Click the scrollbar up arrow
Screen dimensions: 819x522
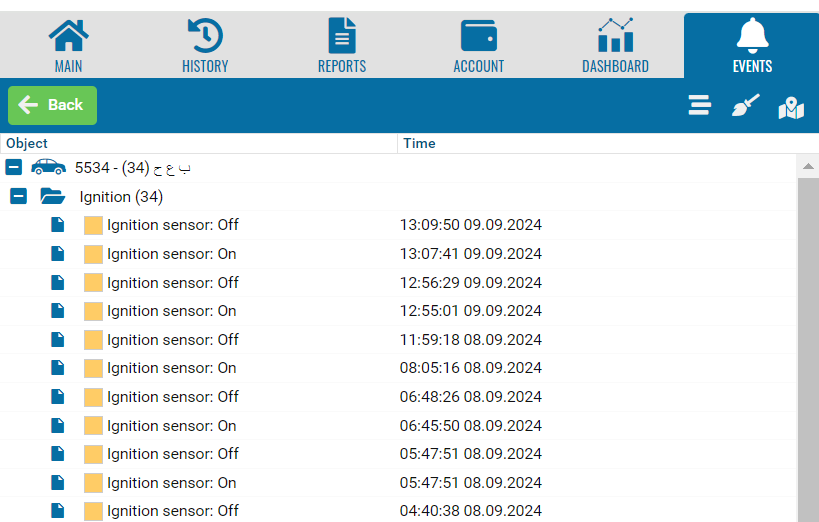coord(808,166)
